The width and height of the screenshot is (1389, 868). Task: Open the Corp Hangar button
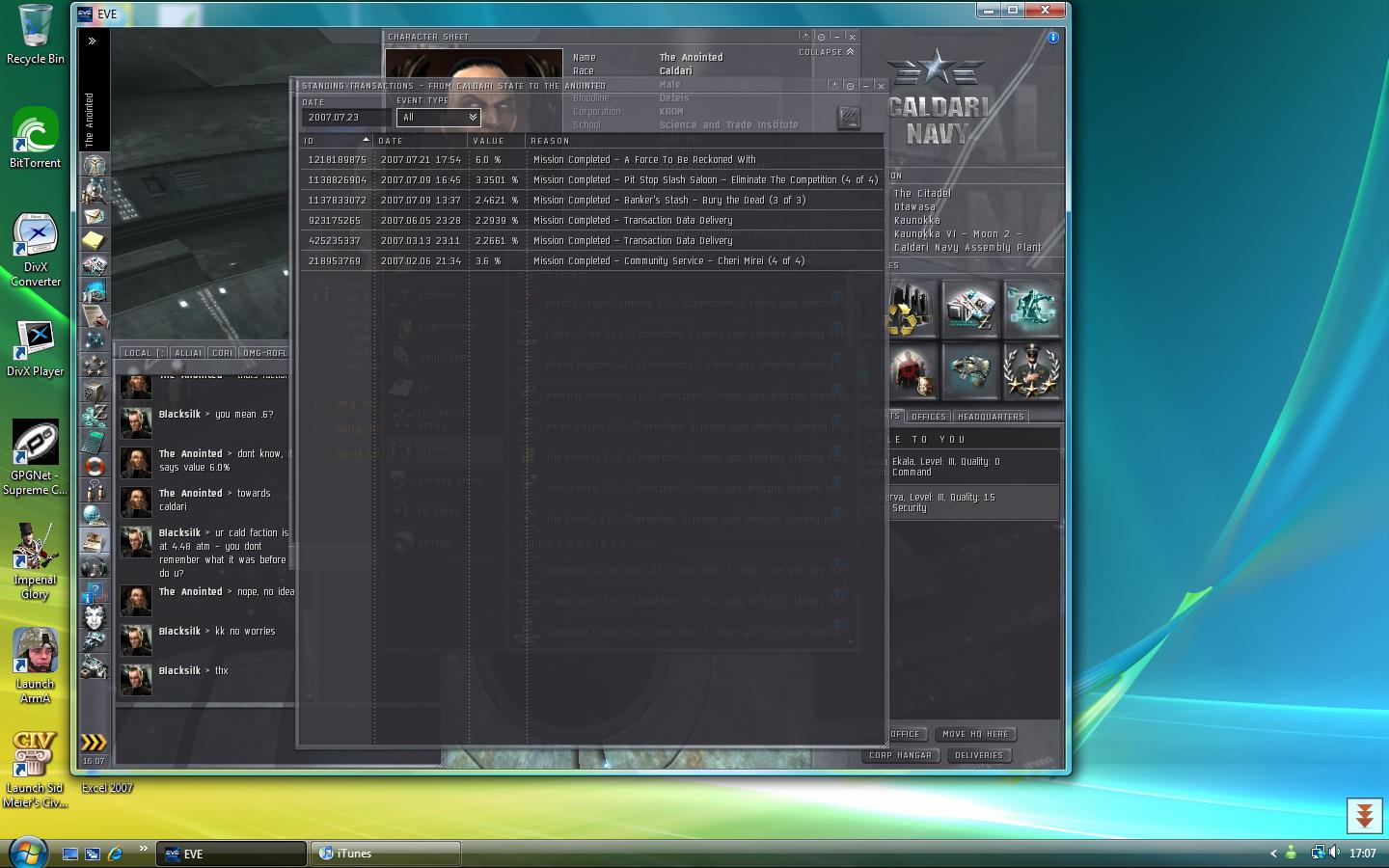pos(900,755)
